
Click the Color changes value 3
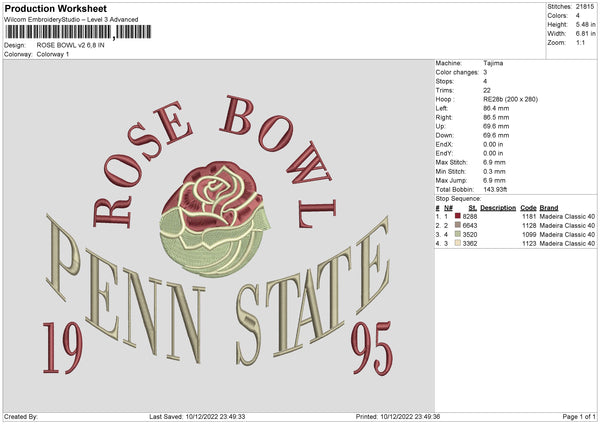[485, 72]
